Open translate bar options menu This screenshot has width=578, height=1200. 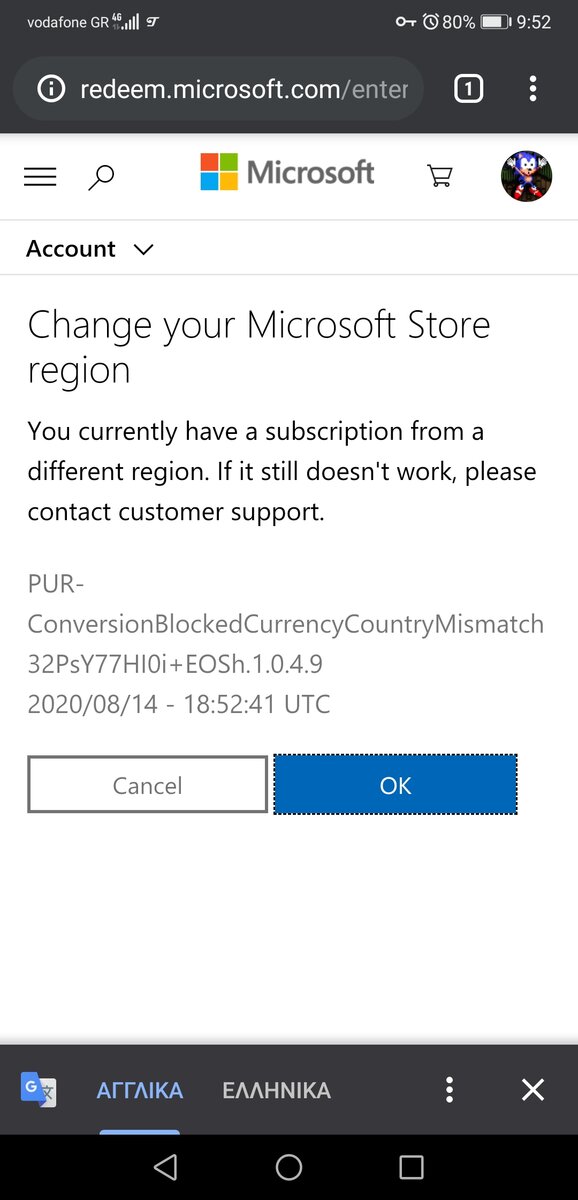450,1089
